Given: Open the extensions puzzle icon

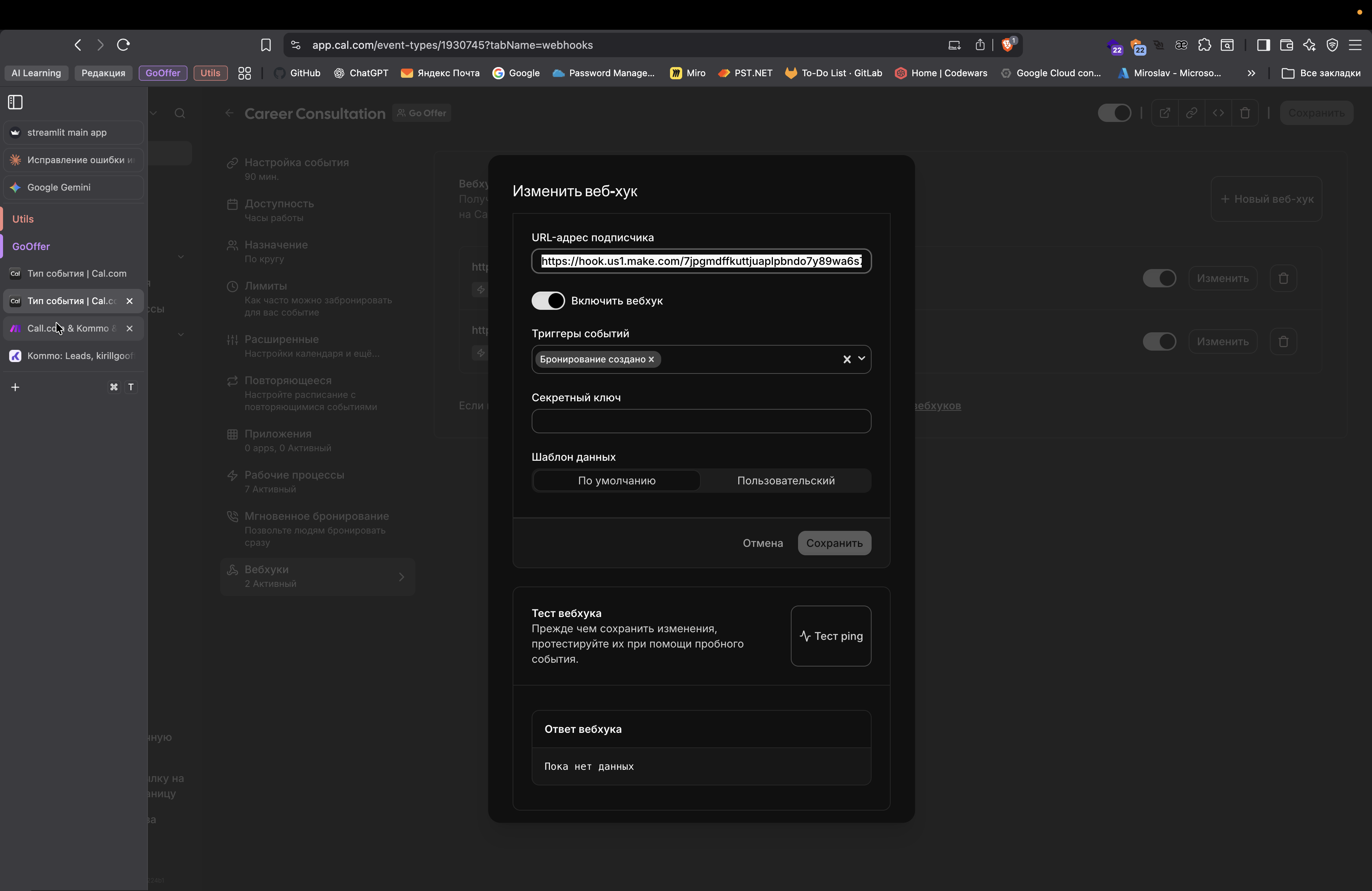Looking at the screenshot, I should pyautogui.click(x=1204, y=45).
